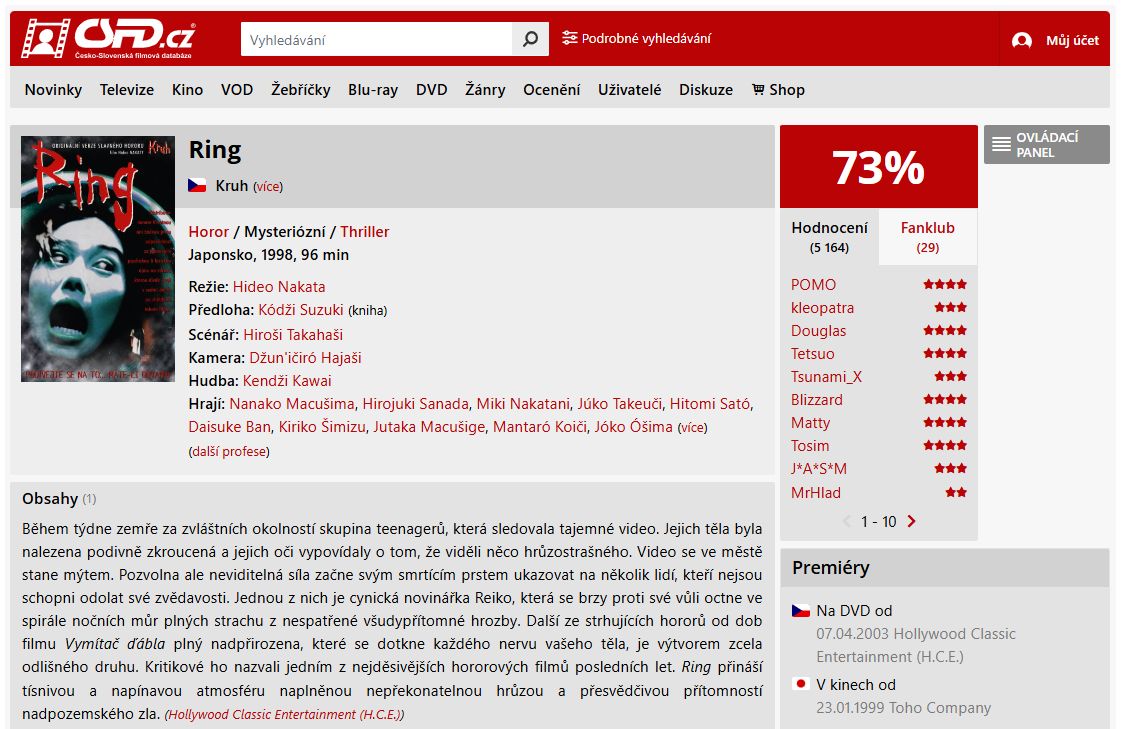This screenshot has height=729, width=1121.
Task: Expand full cast via (více) after Jóko Óšima
Action: pos(692,427)
